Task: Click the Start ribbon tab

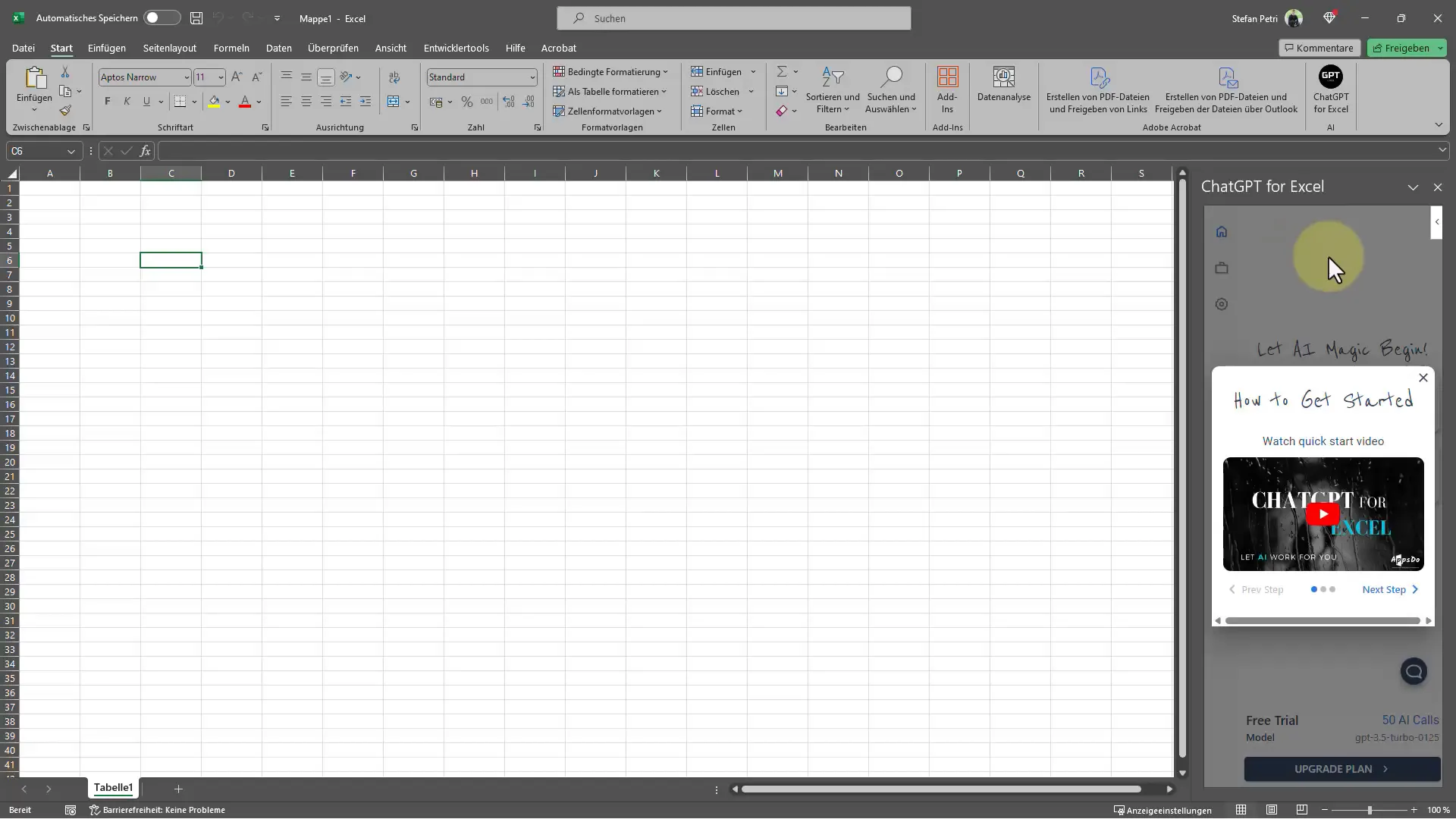Action: (61, 48)
